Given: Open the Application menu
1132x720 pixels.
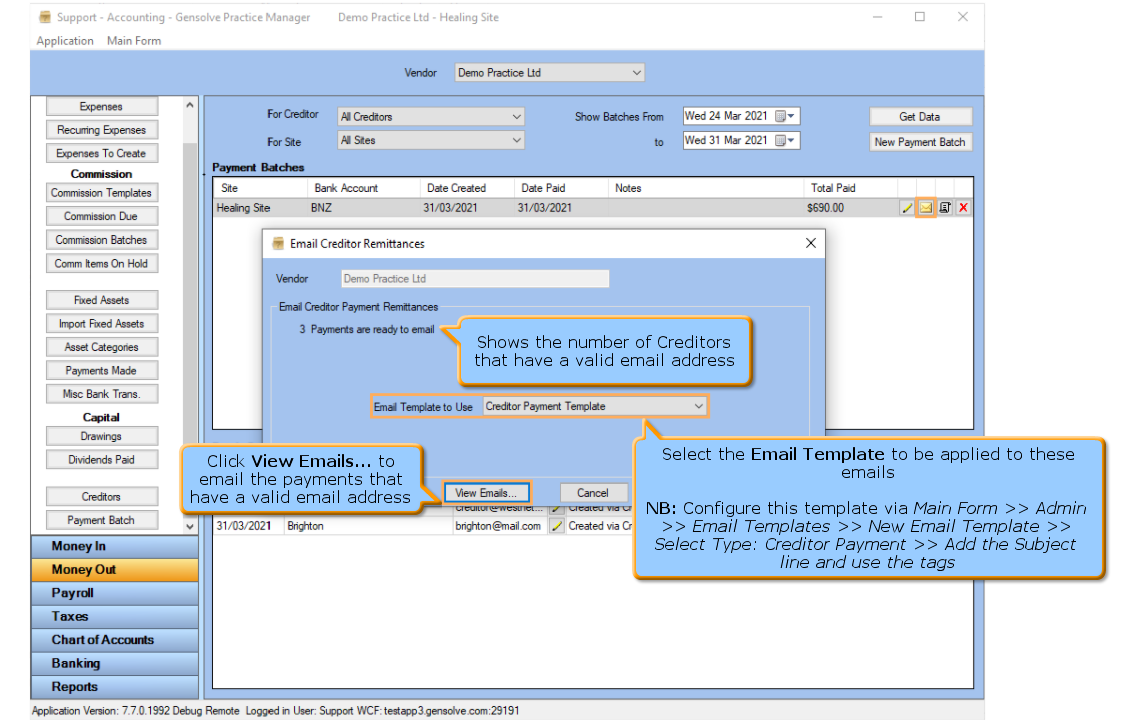Looking at the screenshot, I should (x=65, y=41).
